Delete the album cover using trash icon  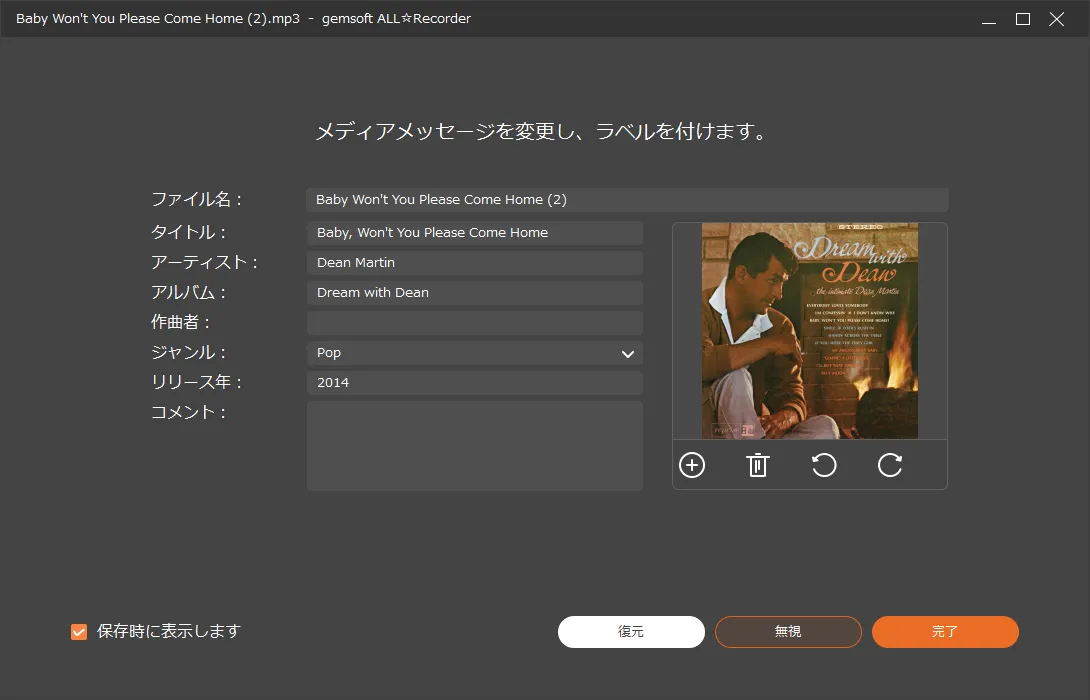[x=758, y=465]
